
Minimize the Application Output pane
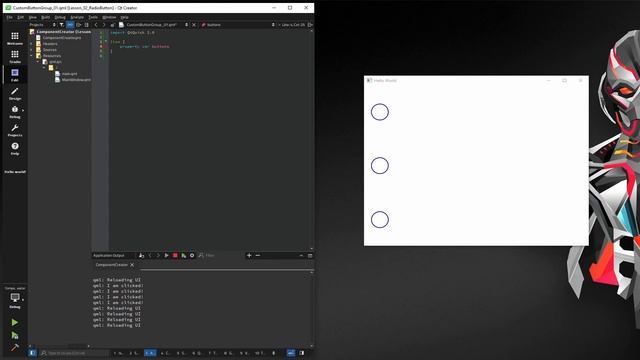point(302,256)
